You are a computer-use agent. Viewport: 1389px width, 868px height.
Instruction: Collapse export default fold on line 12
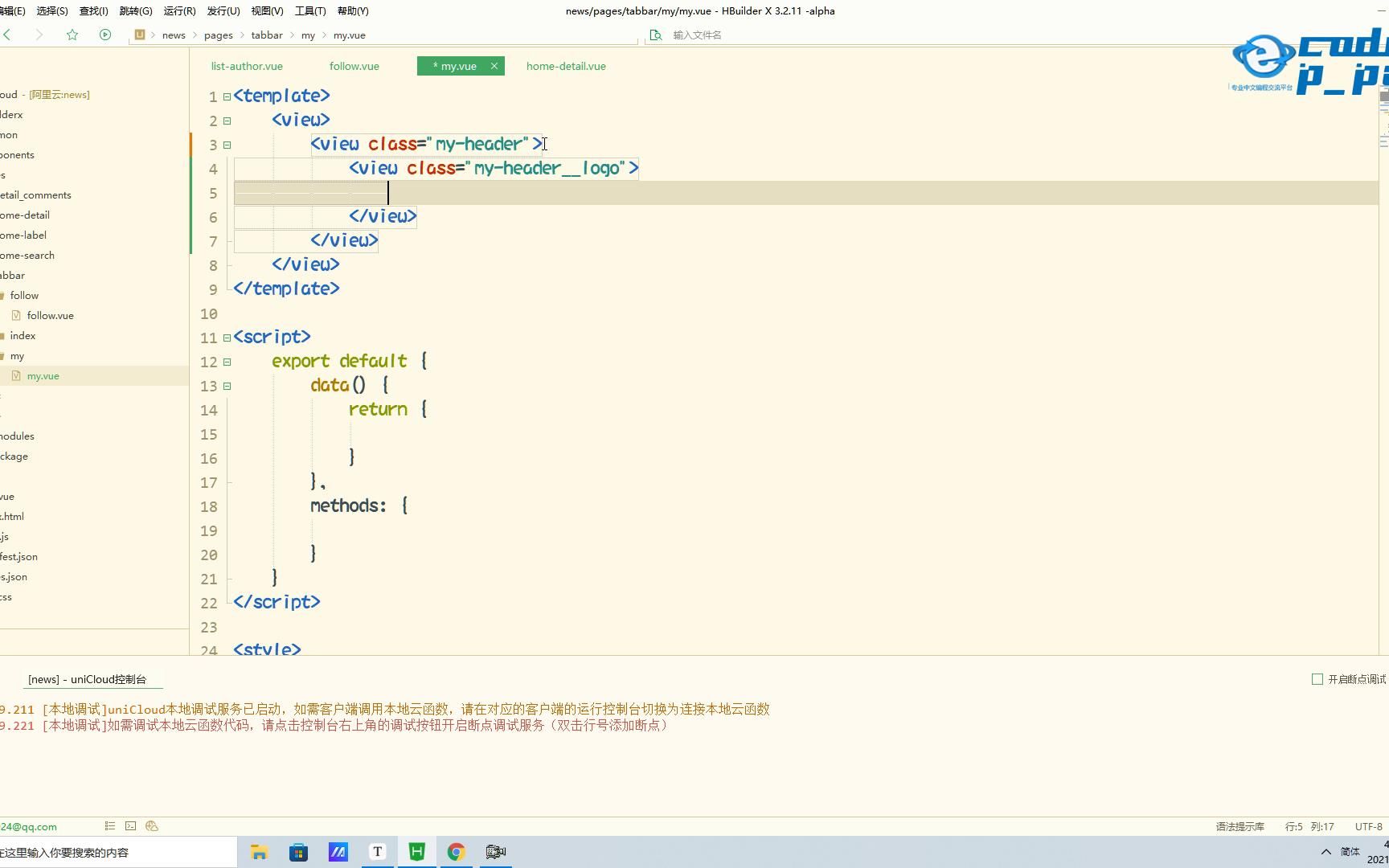coord(227,362)
